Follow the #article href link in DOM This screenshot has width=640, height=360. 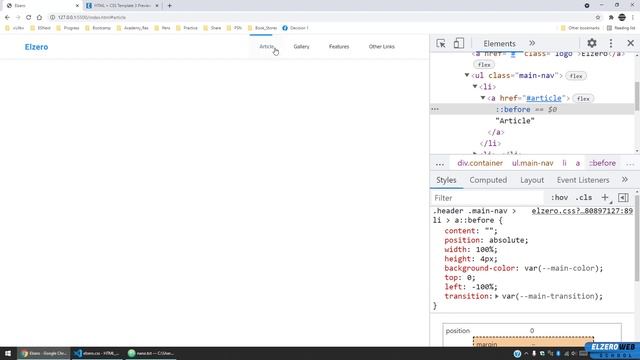543,98
